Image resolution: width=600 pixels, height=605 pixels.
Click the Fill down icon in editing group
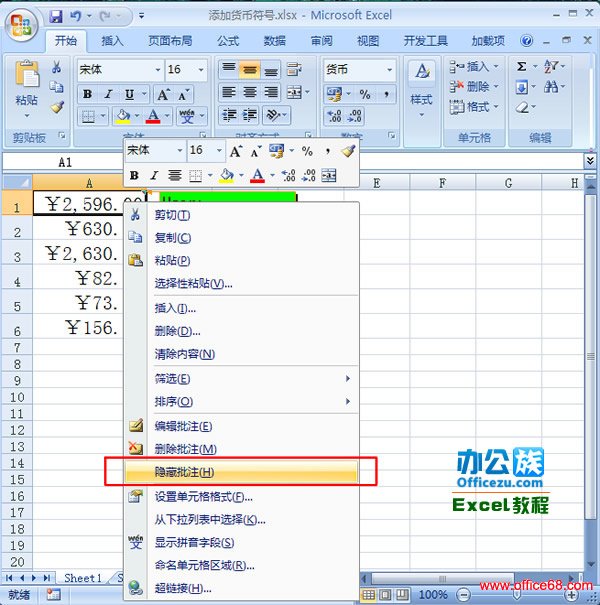522,87
